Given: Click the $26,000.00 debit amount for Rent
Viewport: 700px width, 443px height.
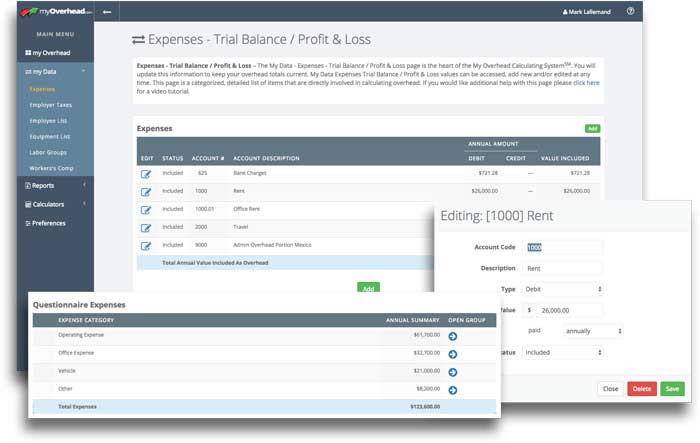Looking at the screenshot, I should [485, 191].
